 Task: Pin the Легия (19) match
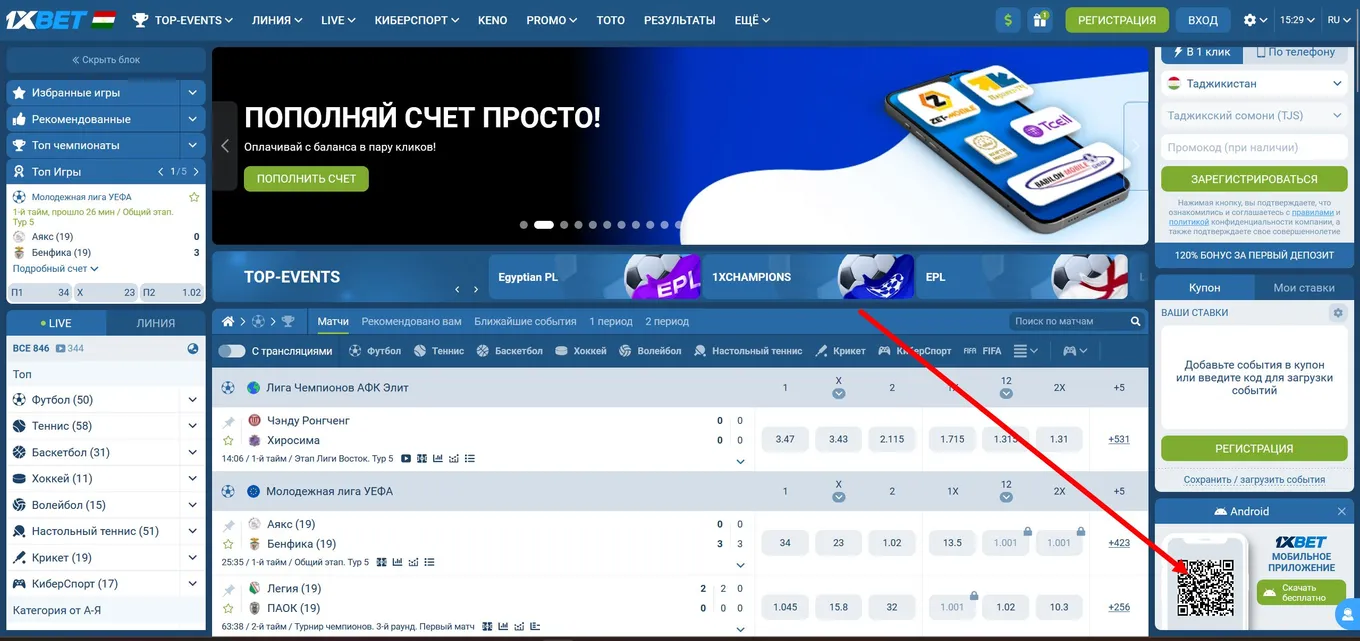tap(229, 589)
